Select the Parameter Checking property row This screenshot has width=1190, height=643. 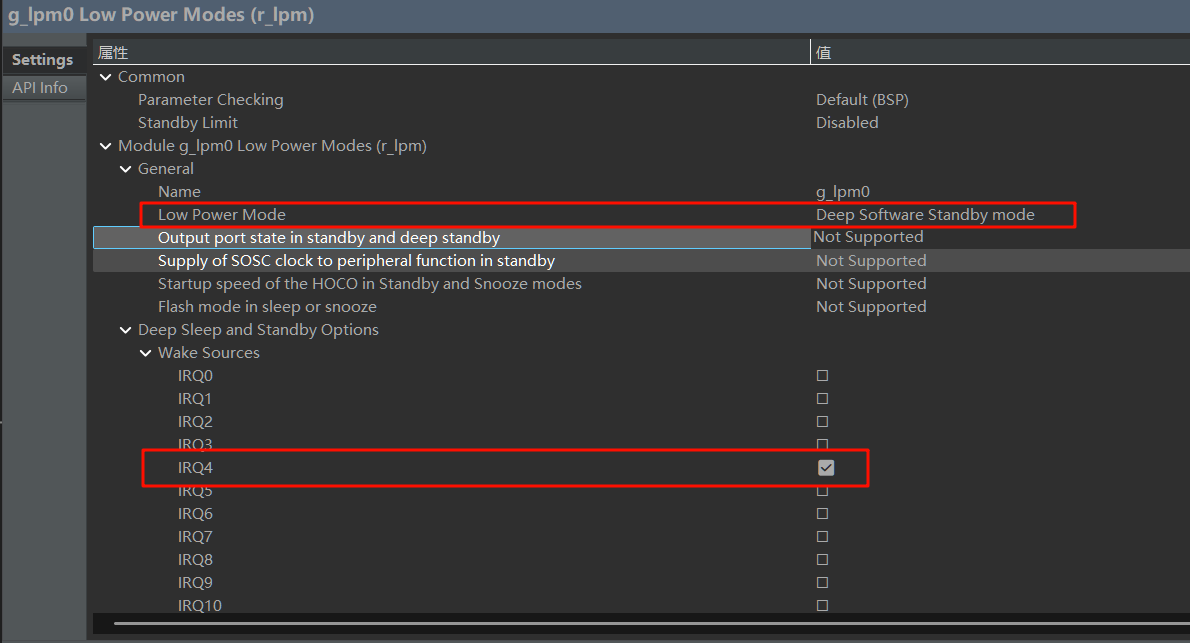210,99
